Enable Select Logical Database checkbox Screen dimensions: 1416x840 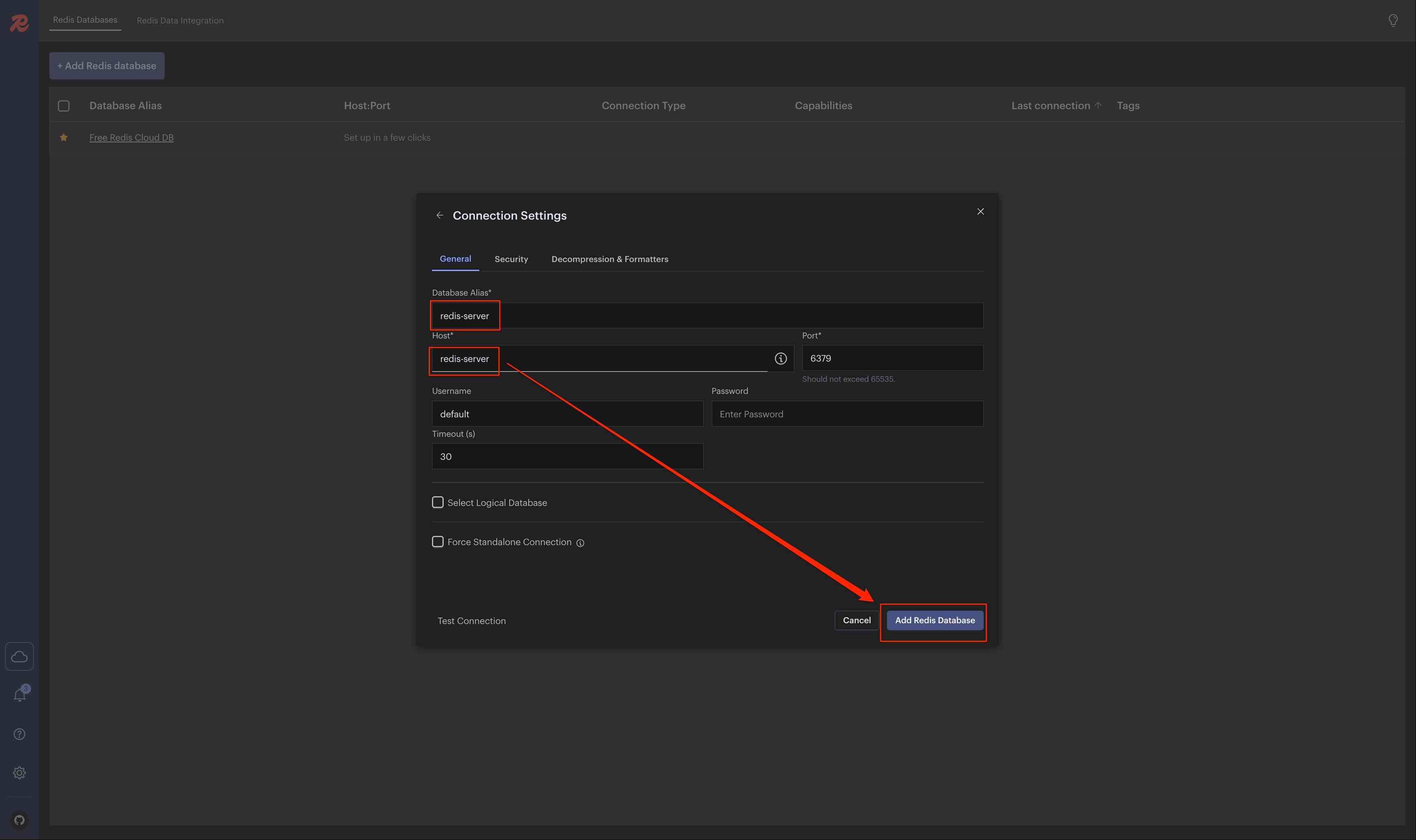tap(438, 502)
